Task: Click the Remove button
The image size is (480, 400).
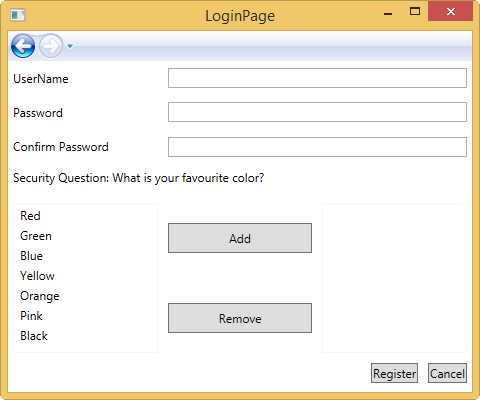Action: click(240, 318)
